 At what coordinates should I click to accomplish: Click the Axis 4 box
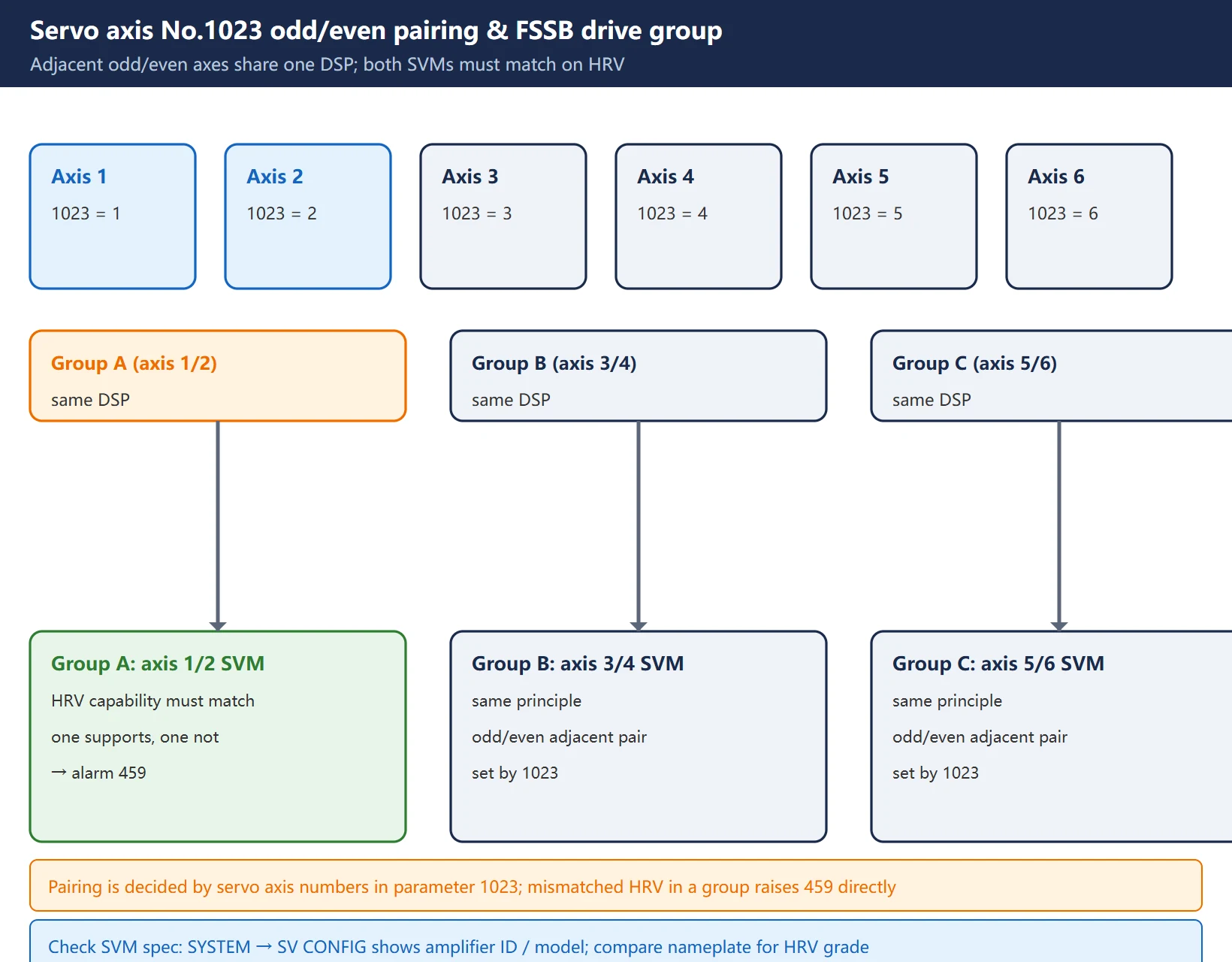[699, 216]
